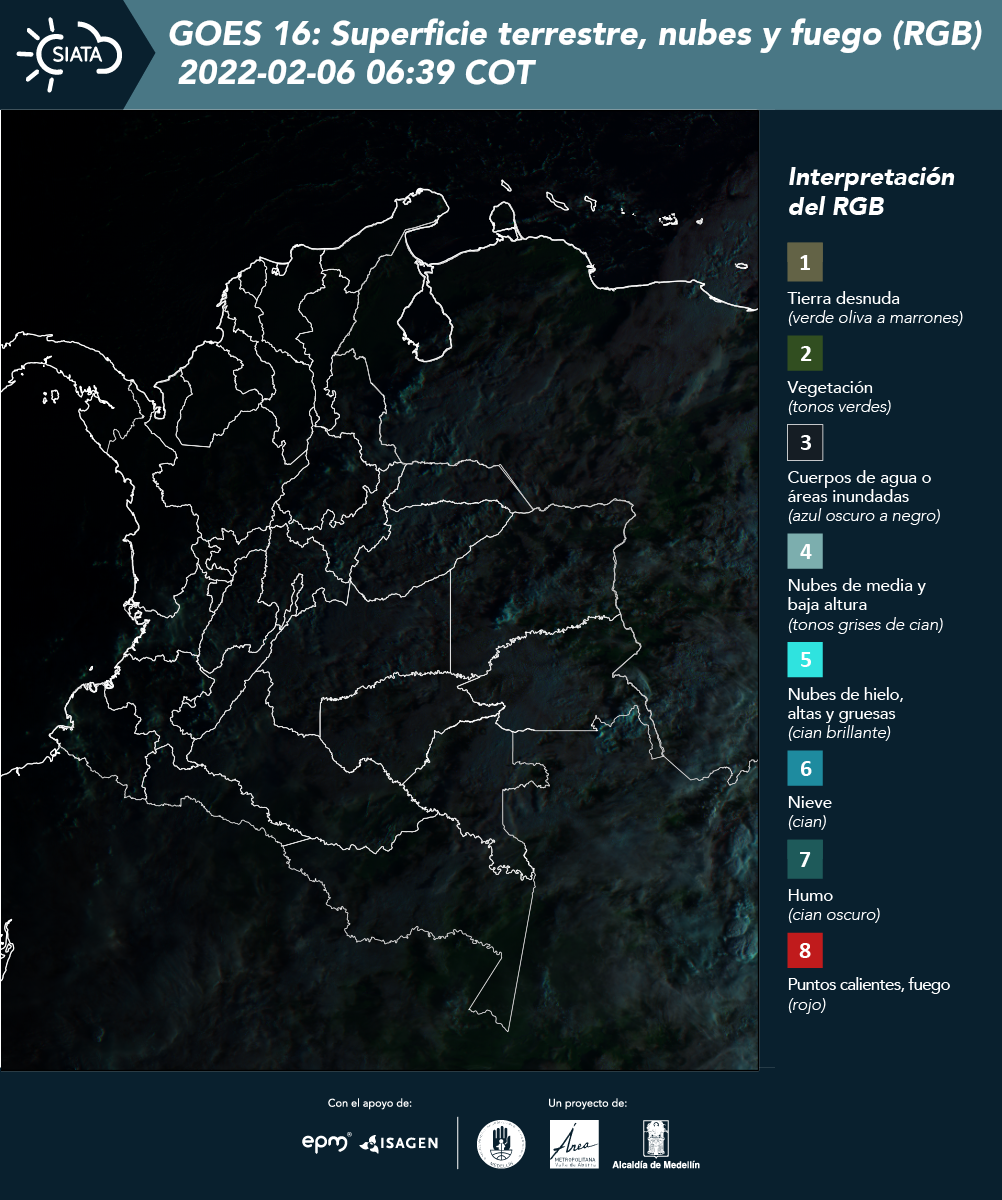Click the 'Tierra desnuda' legend label
The width and height of the screenshot is (1002, 1200).
844,298
